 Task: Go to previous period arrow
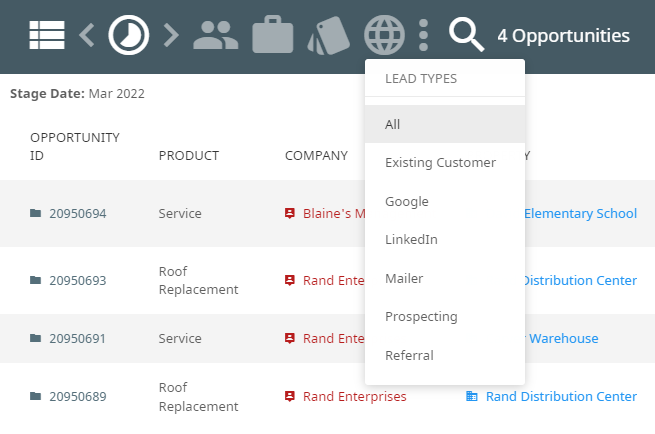86,35
